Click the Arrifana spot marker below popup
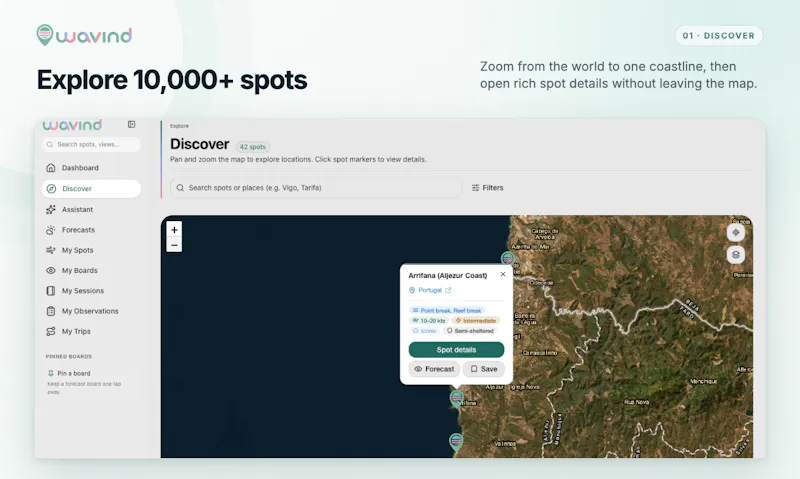Screen dimensions: 800x479 [x=457, y=399]
